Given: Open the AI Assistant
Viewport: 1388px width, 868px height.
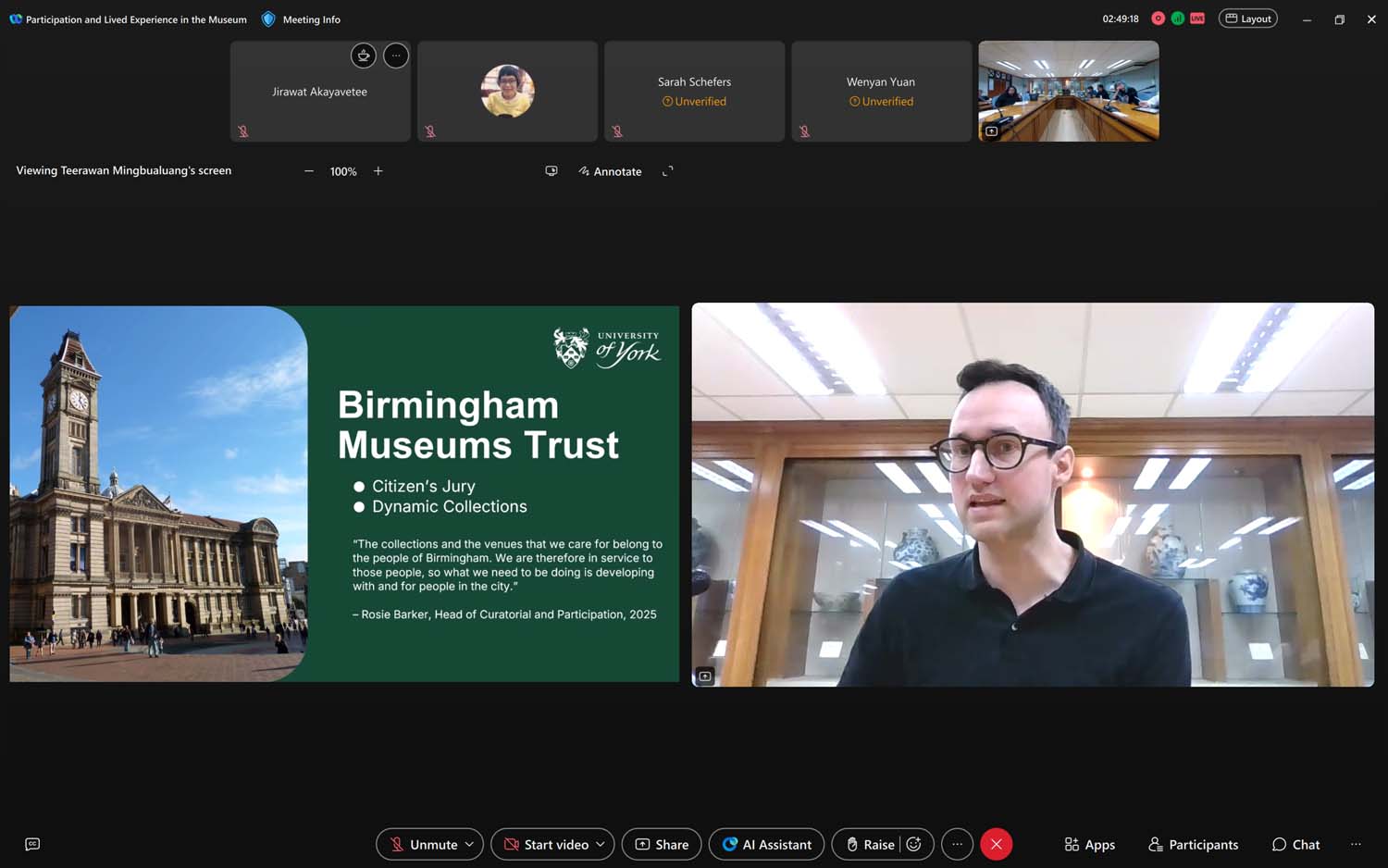Looking at the screenshot, I should [x=766, y=844].
